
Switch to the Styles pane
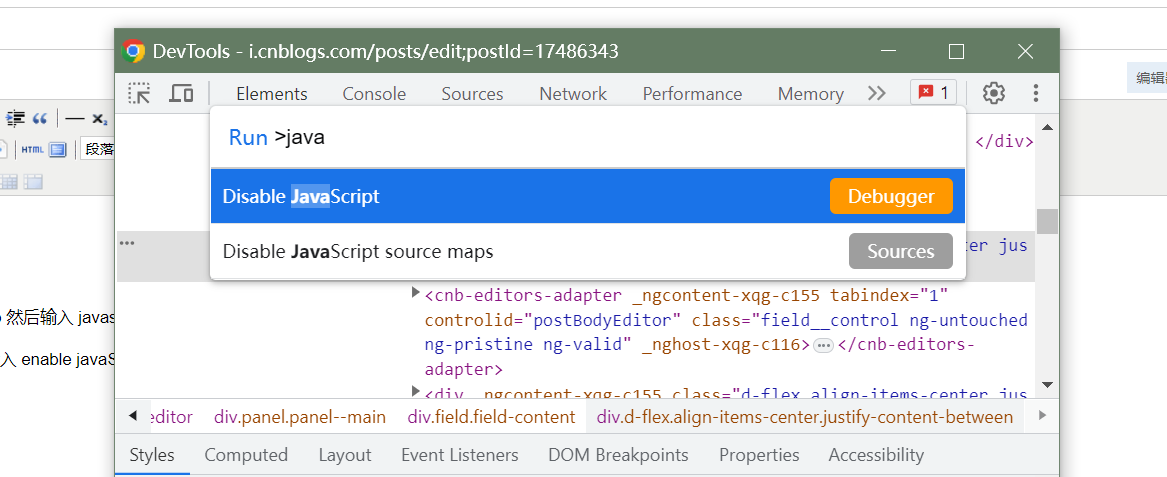[x=152, y=455]
